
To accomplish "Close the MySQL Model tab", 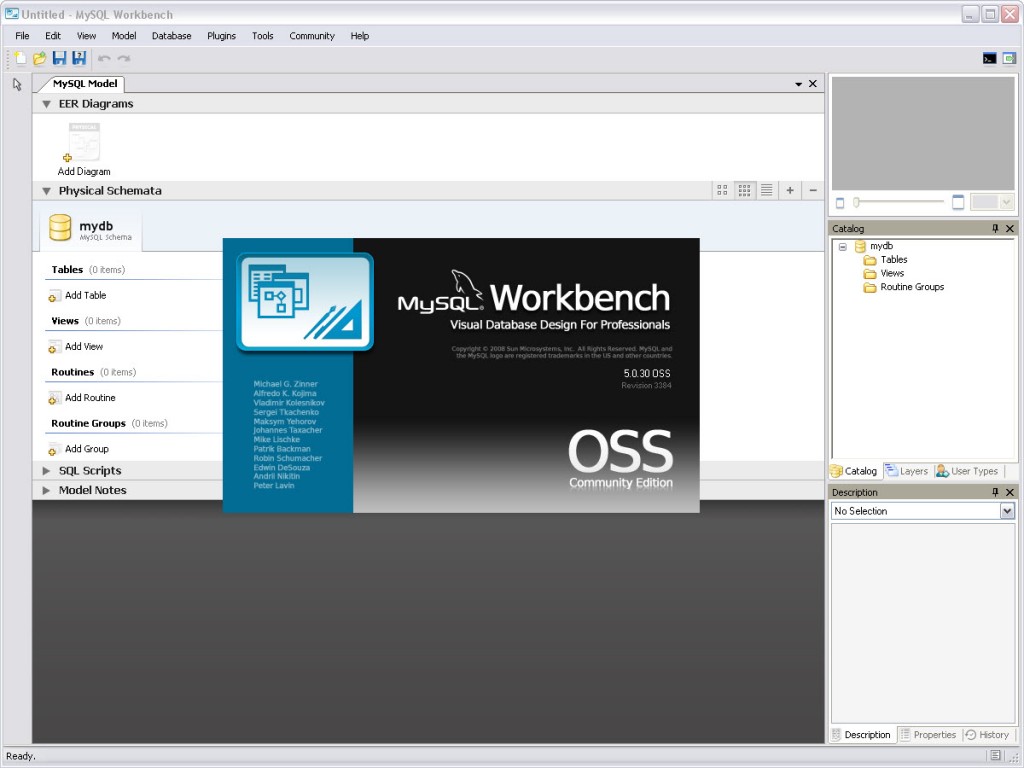I will [813, 84].
